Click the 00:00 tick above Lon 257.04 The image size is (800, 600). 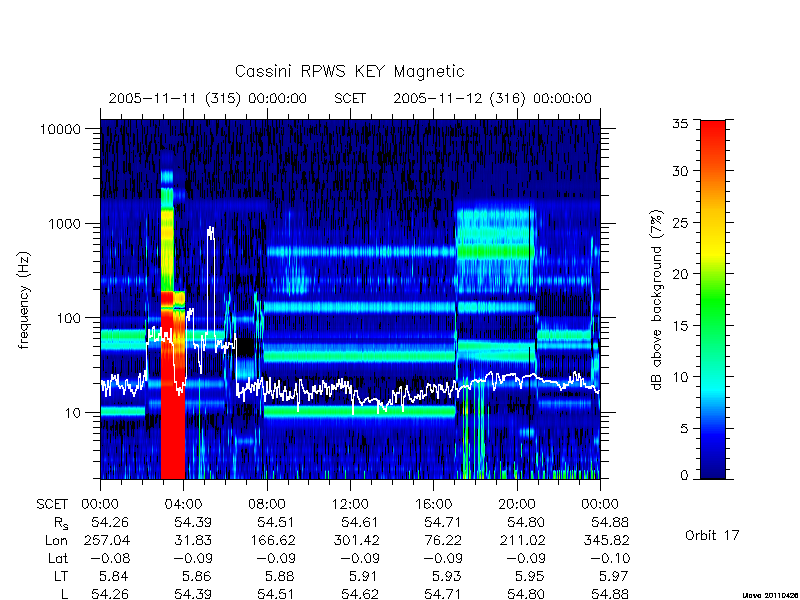click(x=101, y=505)
